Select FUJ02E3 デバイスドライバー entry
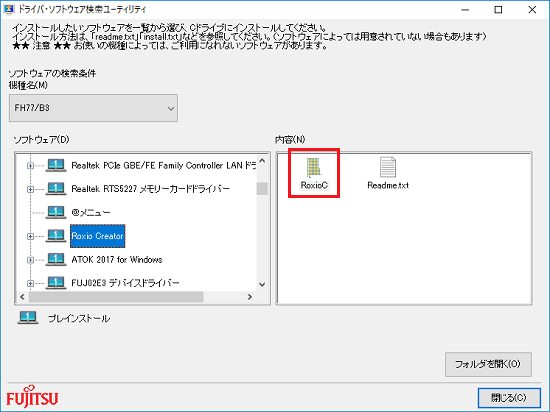The image size is (550, 412). pyautogui.click(x=125, y=283)
